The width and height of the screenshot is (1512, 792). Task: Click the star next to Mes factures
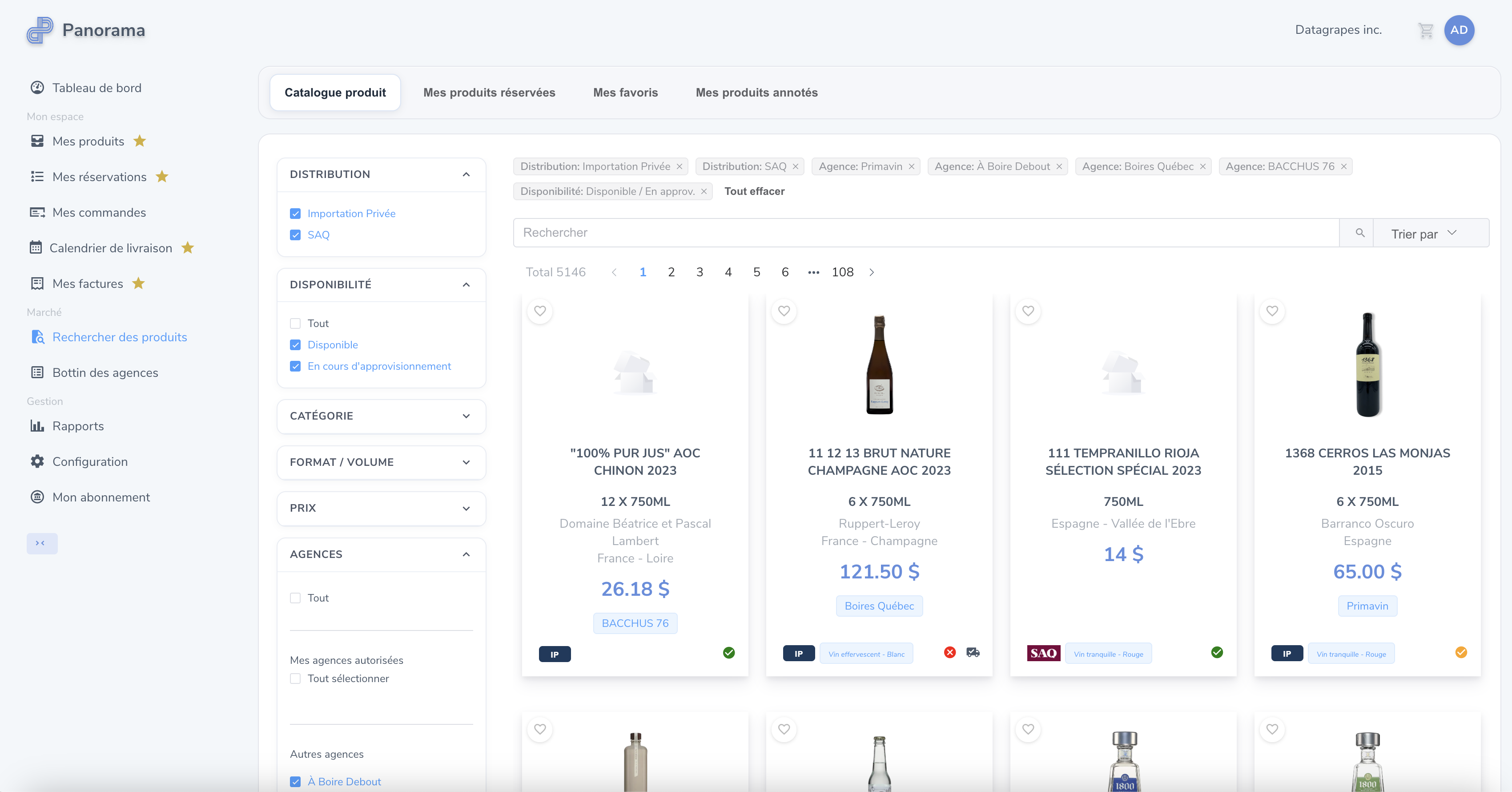pos(138,283)
